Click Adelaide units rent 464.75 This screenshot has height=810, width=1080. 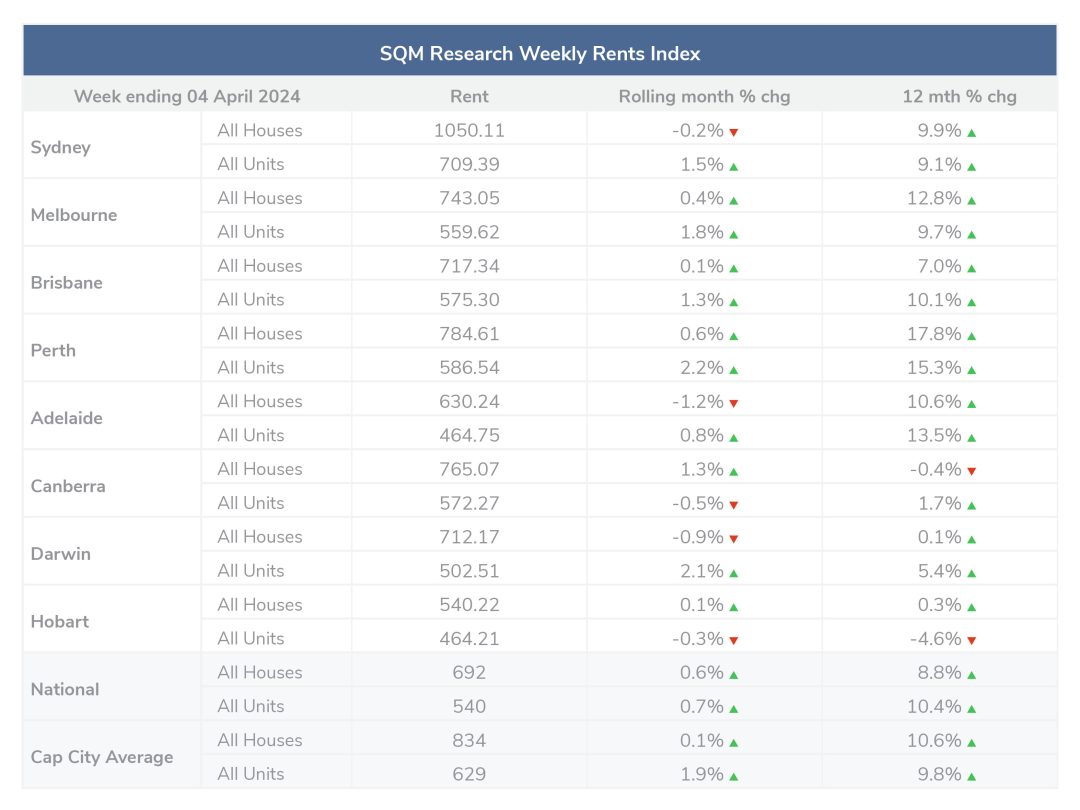click(x=469, y=435)
